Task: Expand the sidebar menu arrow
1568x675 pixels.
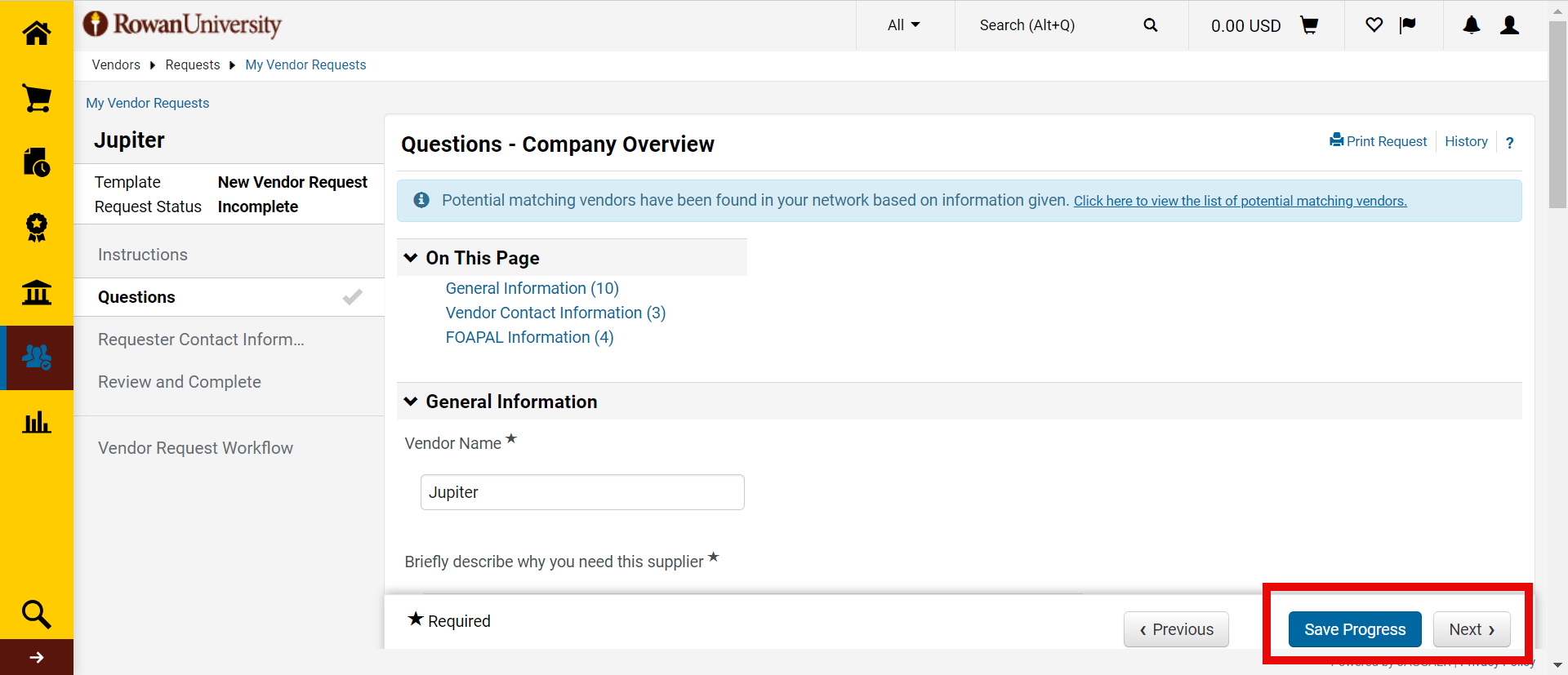Action: point(37,657)
